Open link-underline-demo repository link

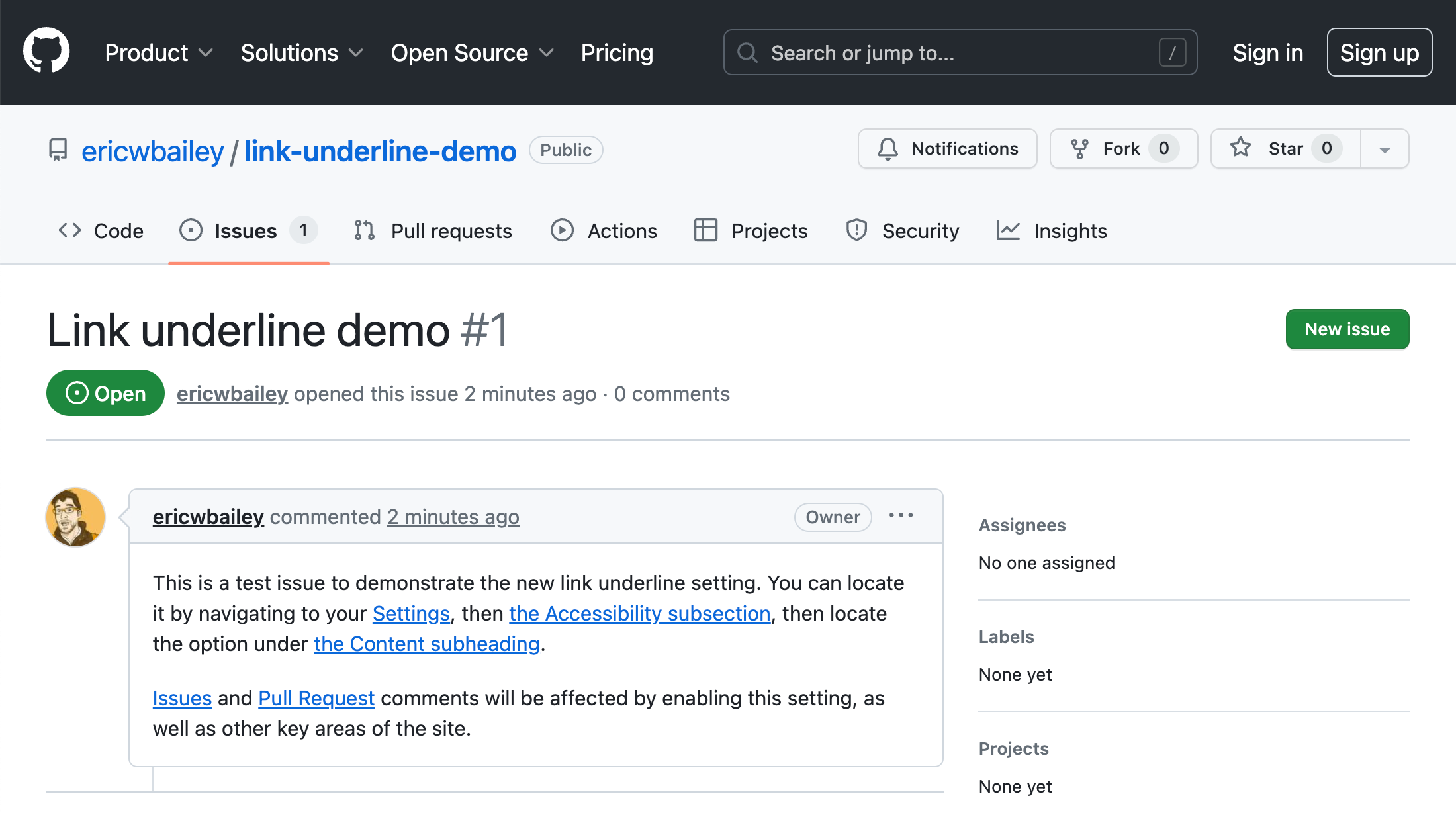[380, 151]
